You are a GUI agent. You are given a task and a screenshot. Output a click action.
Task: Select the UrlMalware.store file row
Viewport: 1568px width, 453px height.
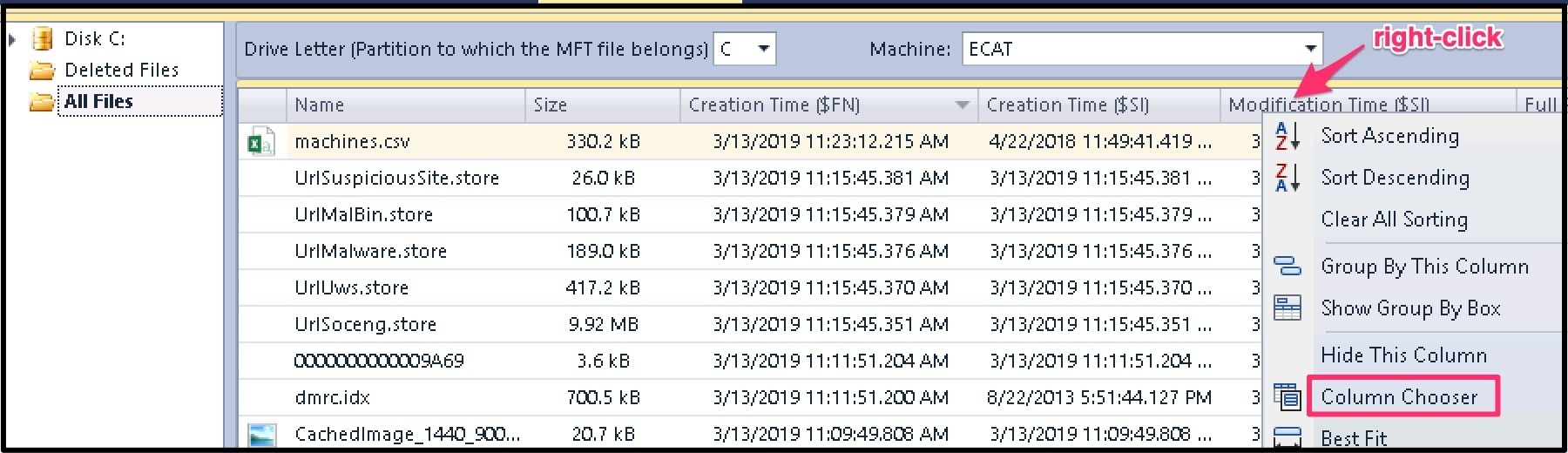371,252
